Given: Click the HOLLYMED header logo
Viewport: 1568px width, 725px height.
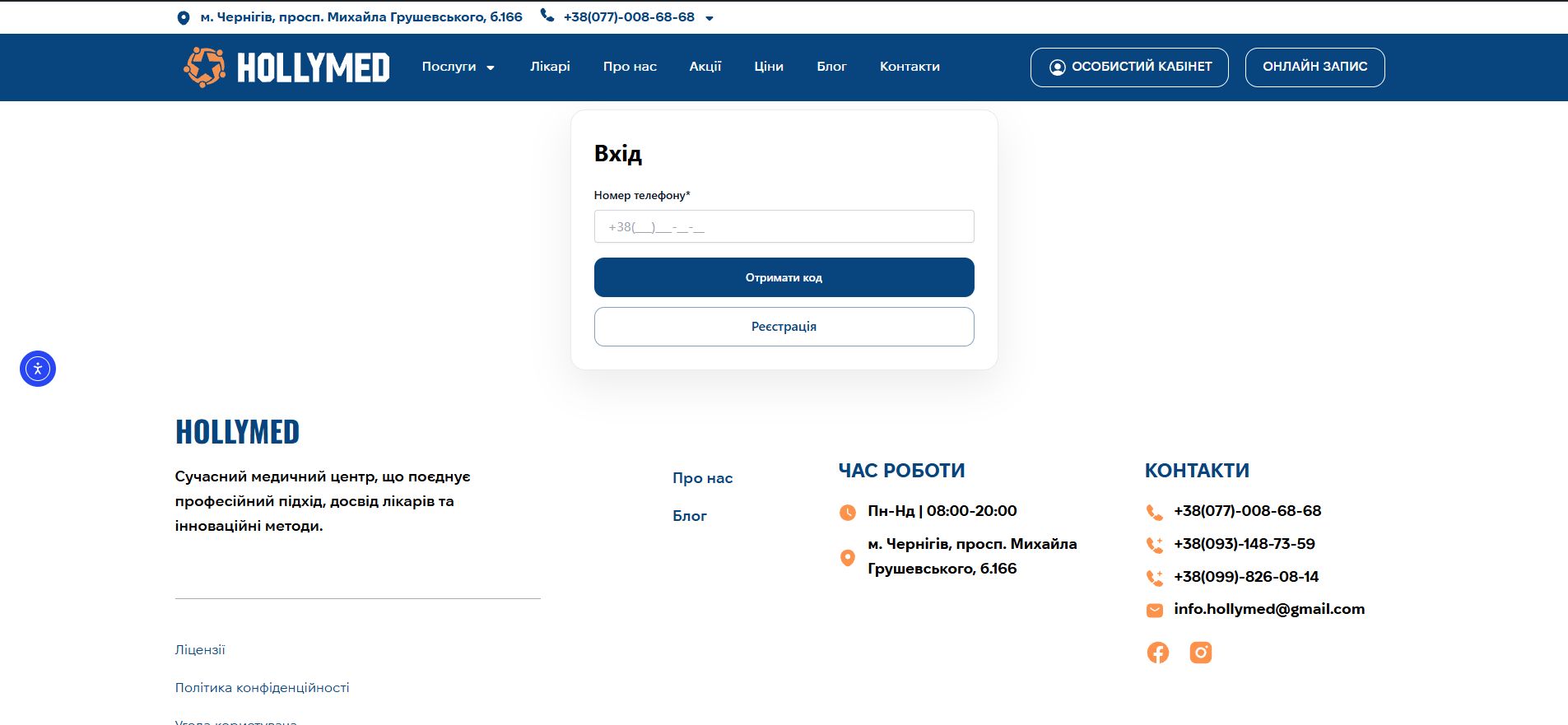Looking at the screenshot, I should tap(286, 67).
